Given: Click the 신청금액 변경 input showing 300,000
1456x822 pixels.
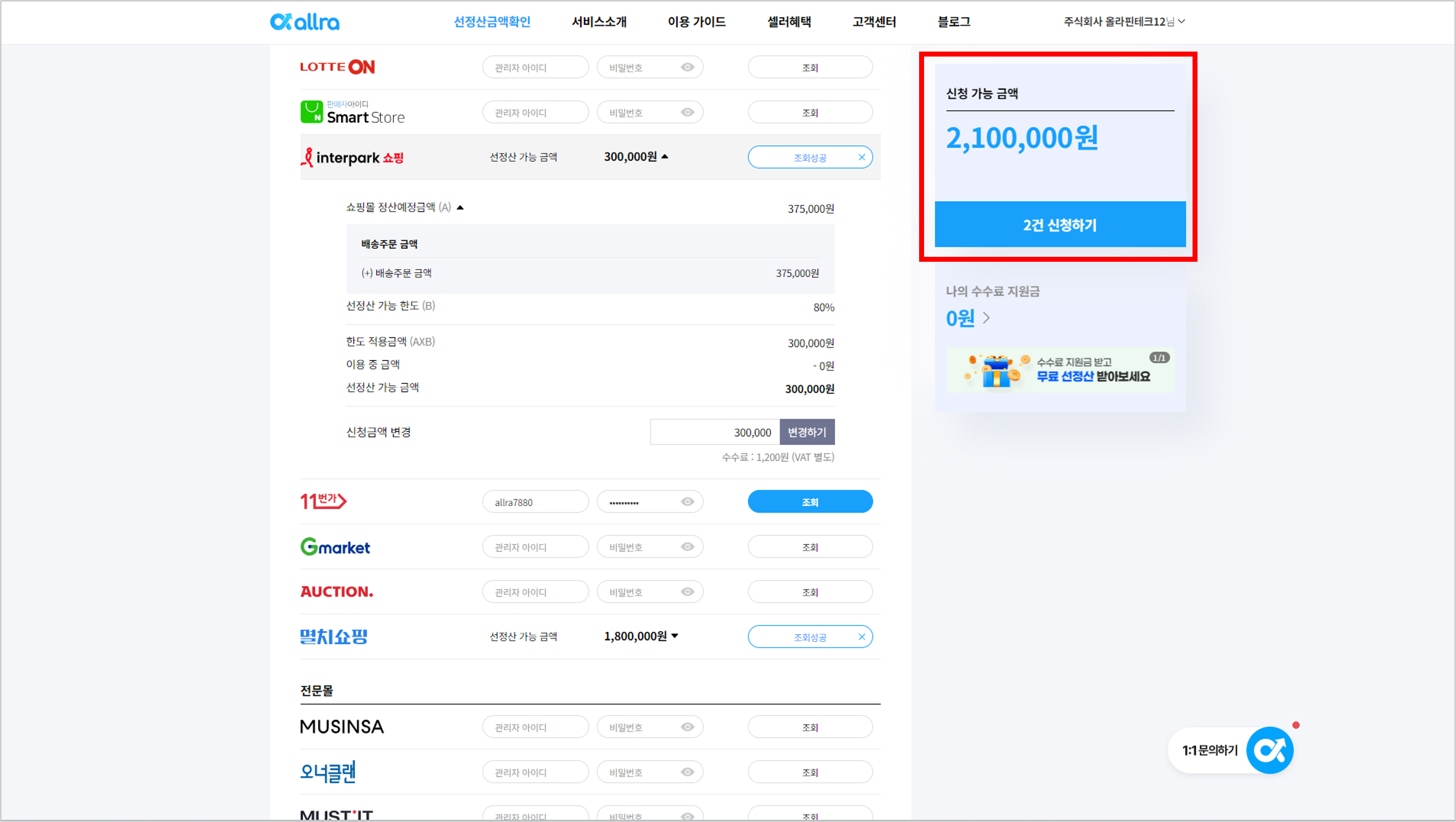Looking at the screenshot, I should point(715,433).
